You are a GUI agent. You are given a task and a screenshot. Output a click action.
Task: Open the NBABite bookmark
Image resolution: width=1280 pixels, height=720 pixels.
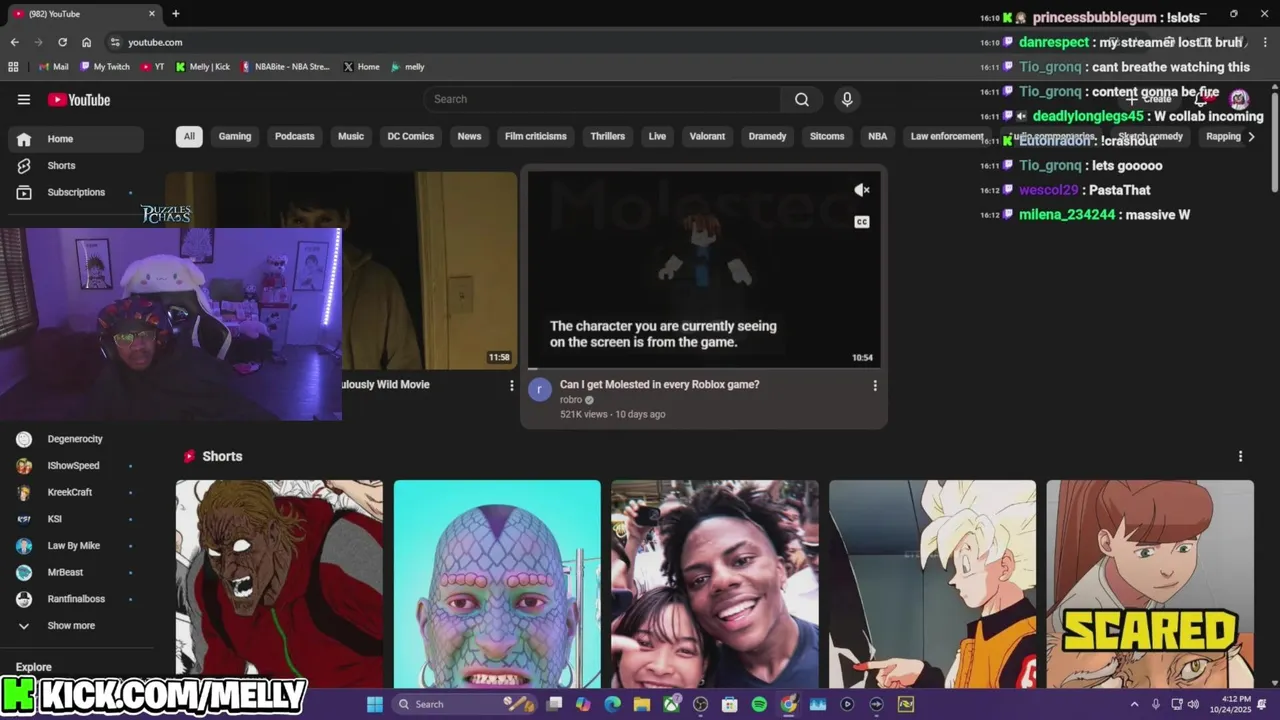point(286,67)
